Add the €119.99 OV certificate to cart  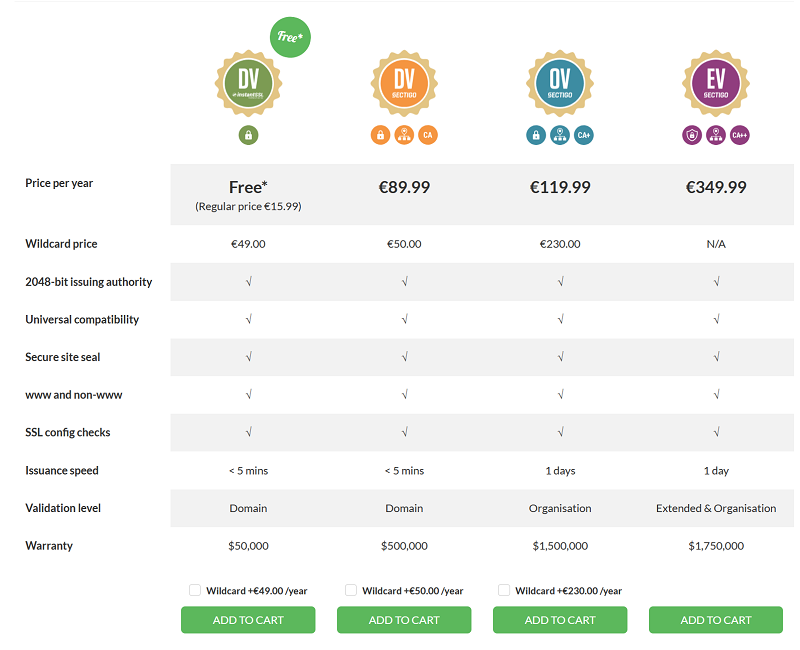tap(560, 620)
